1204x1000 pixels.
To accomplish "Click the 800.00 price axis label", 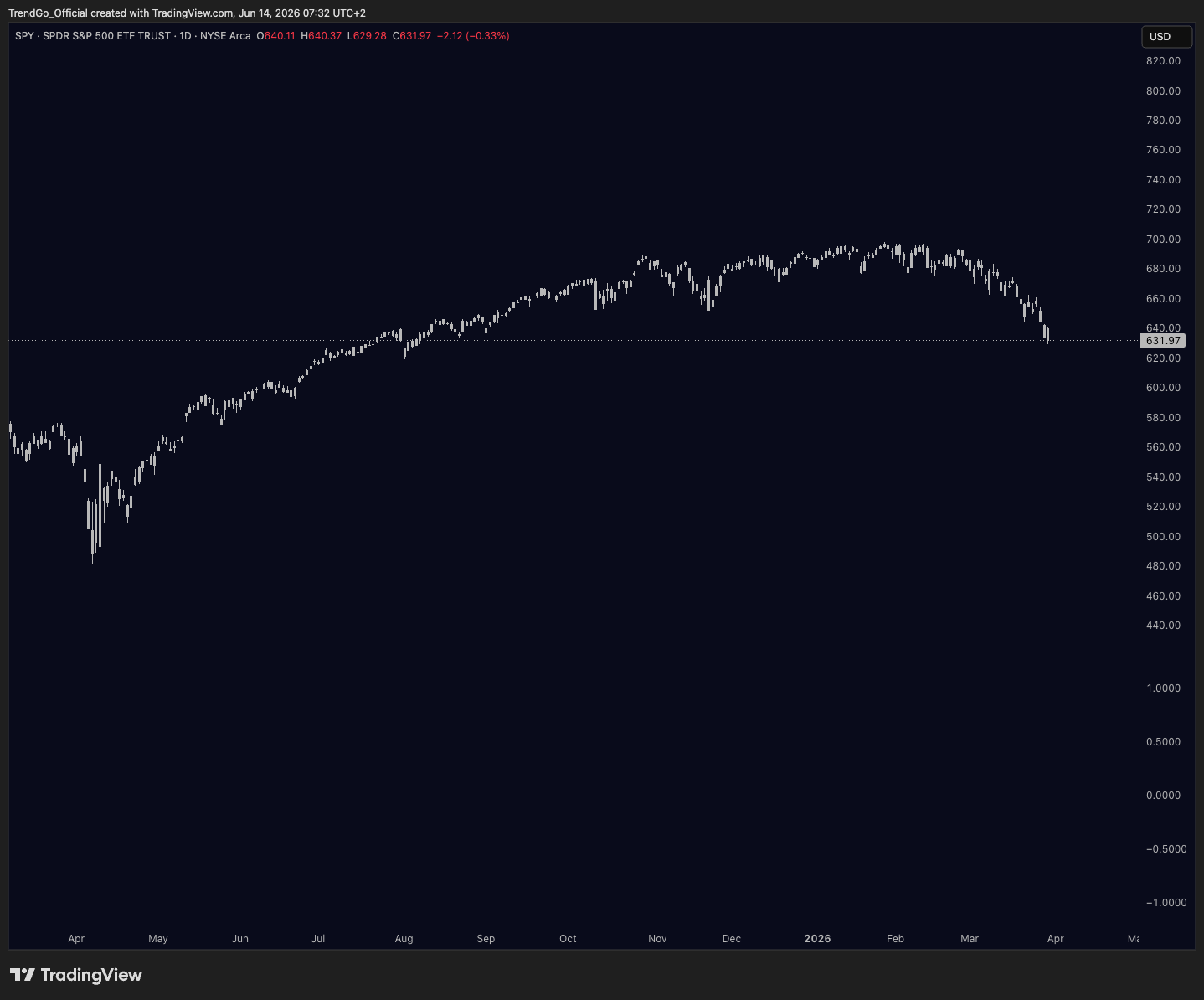I will (1163, 91).
